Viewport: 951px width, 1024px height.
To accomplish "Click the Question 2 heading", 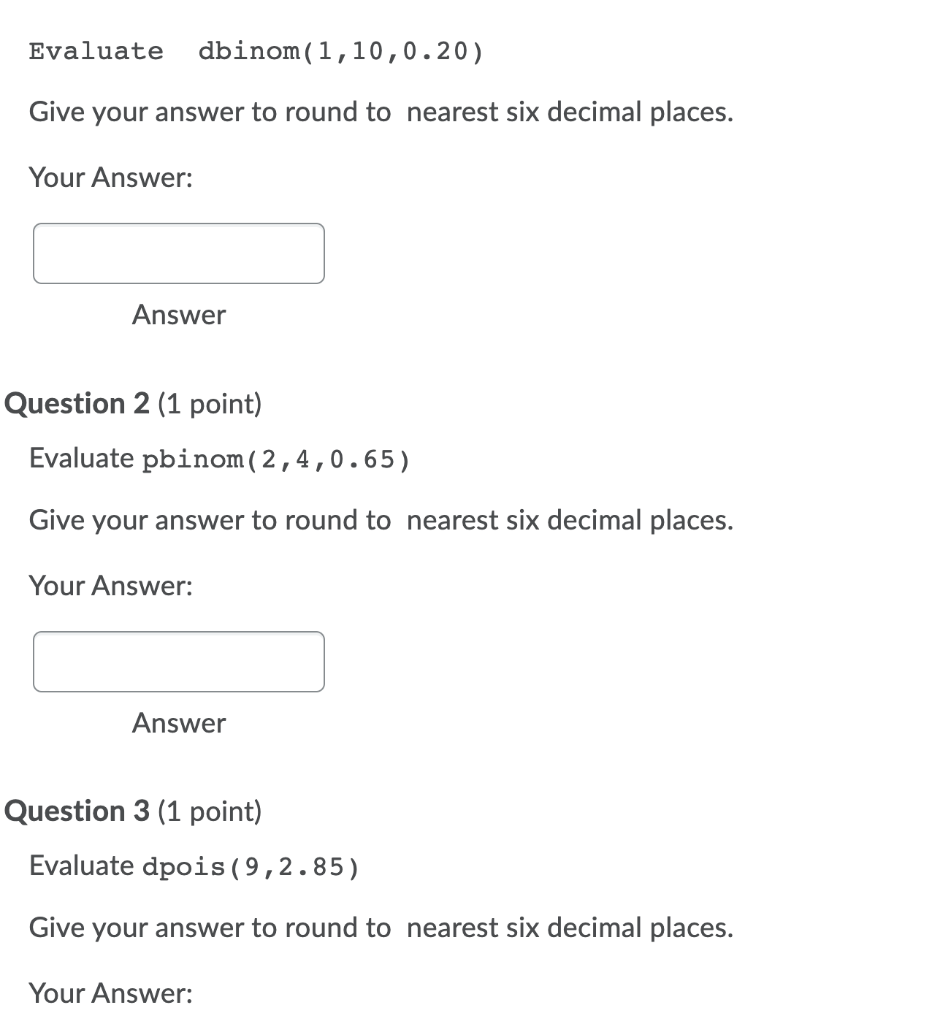I will click(75, 403).
